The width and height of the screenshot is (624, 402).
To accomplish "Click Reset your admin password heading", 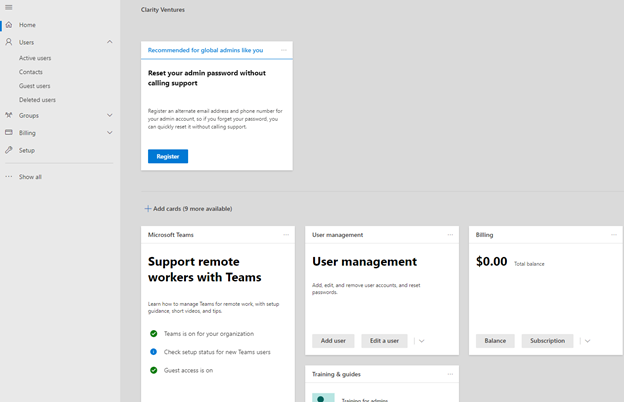I will [x=207, y=78].
